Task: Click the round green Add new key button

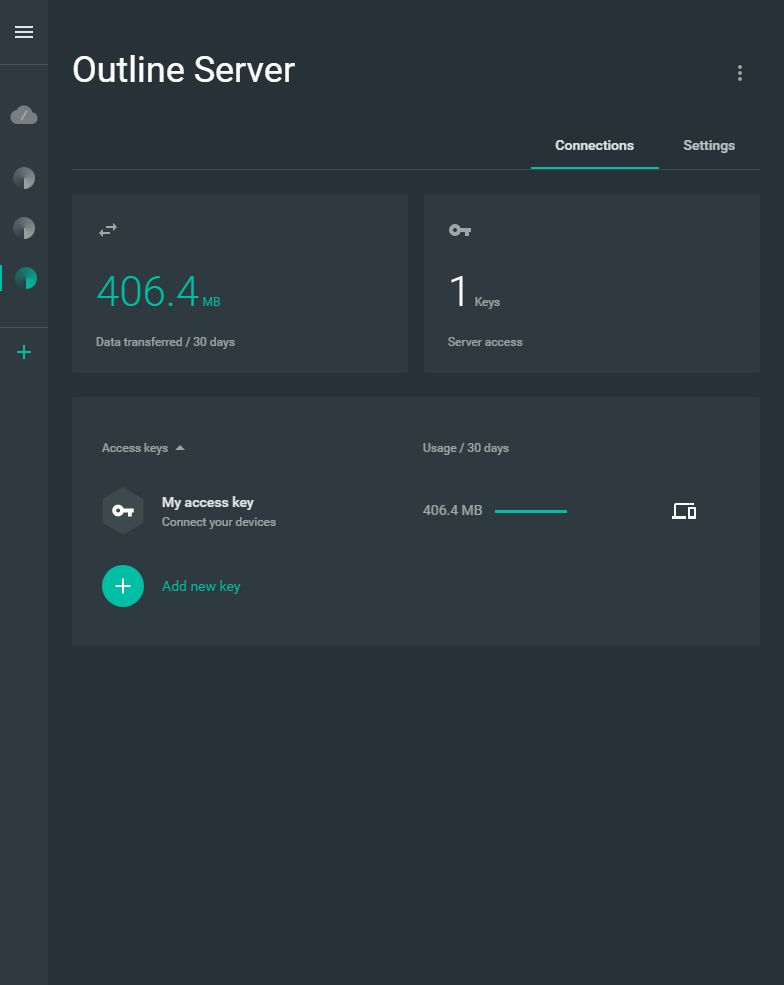Action: [122, 586]
